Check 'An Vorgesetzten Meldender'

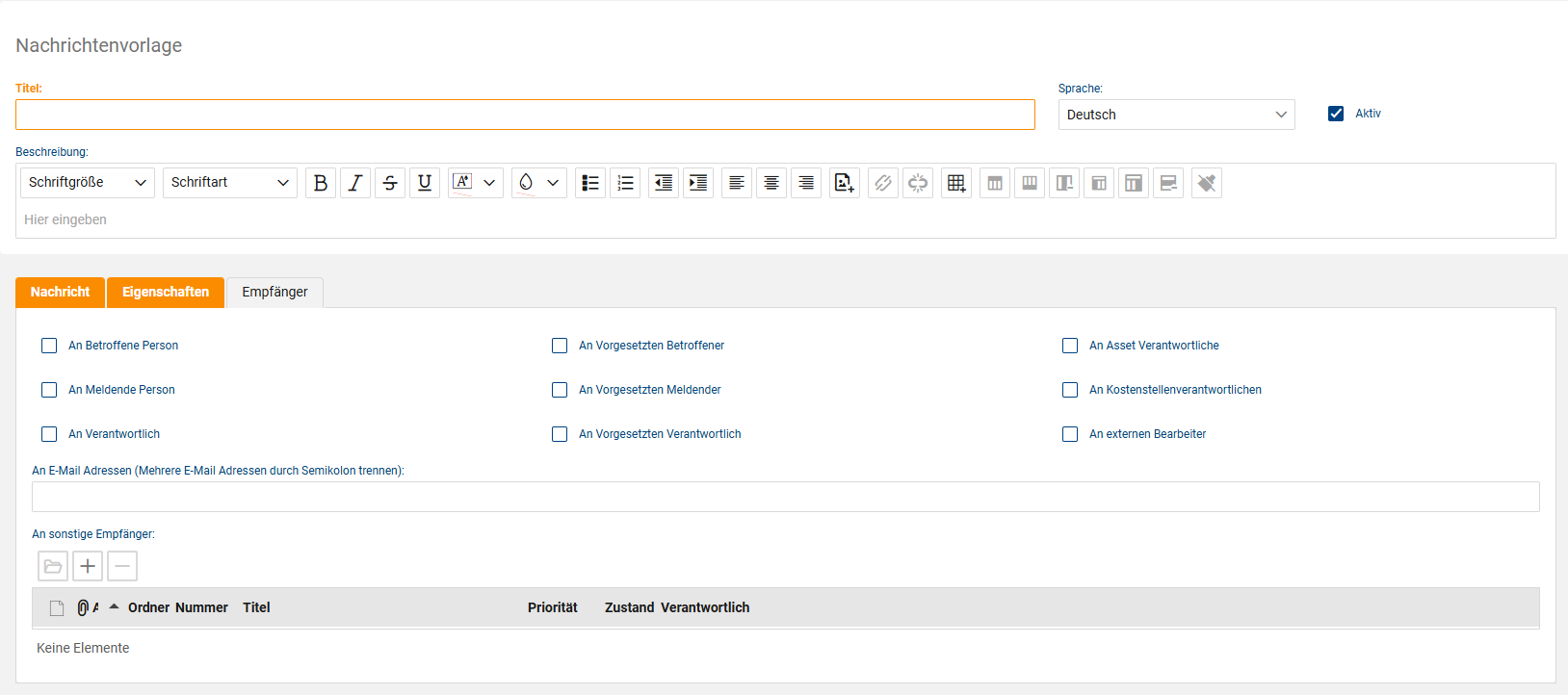[560, 390]
